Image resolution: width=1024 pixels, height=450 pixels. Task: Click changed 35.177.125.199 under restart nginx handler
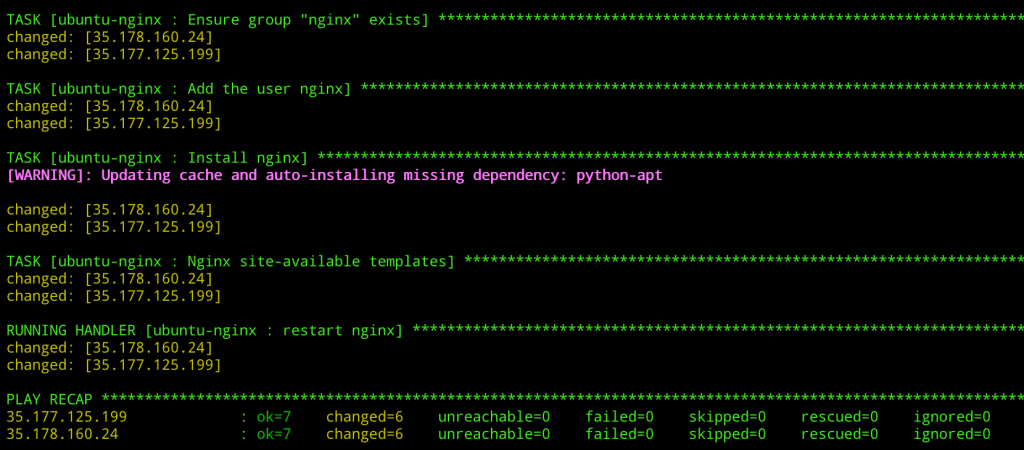(114, 365)
